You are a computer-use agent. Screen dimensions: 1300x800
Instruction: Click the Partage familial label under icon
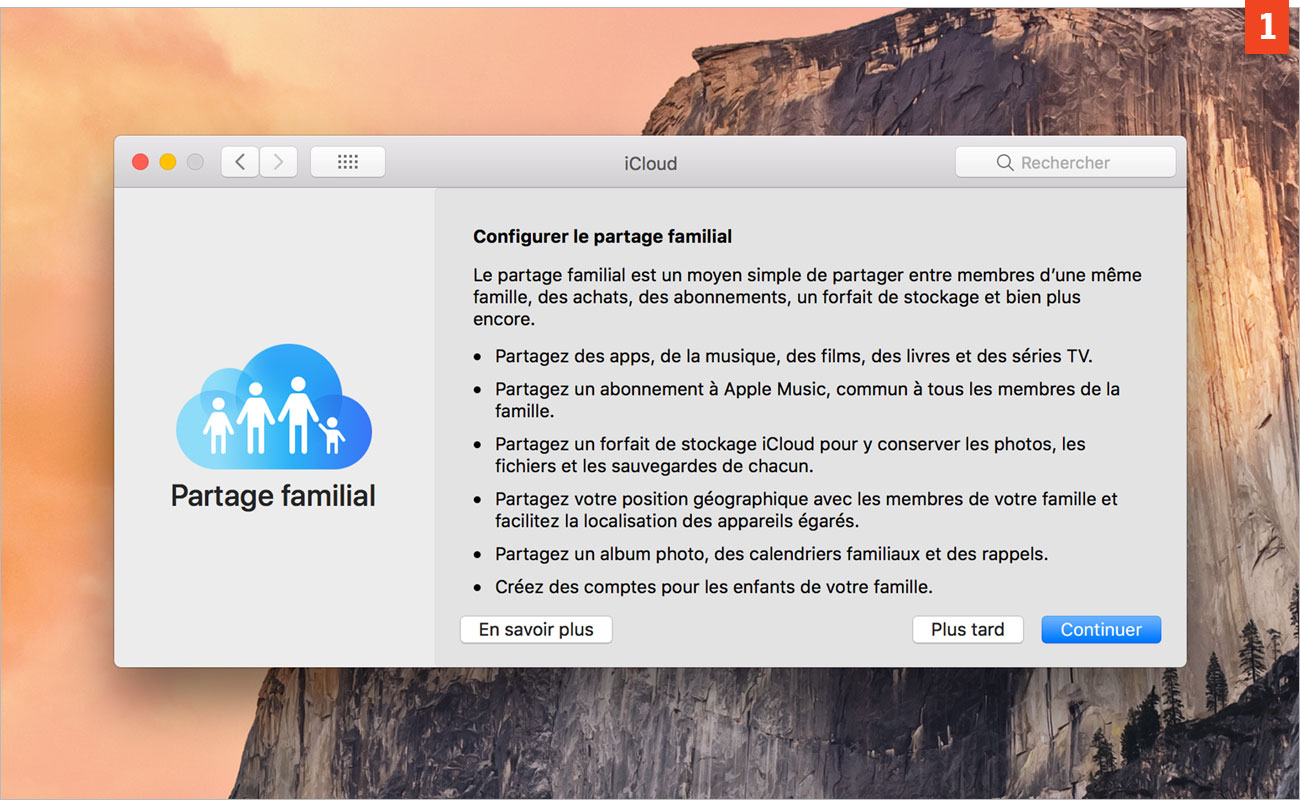coord(273,496)
